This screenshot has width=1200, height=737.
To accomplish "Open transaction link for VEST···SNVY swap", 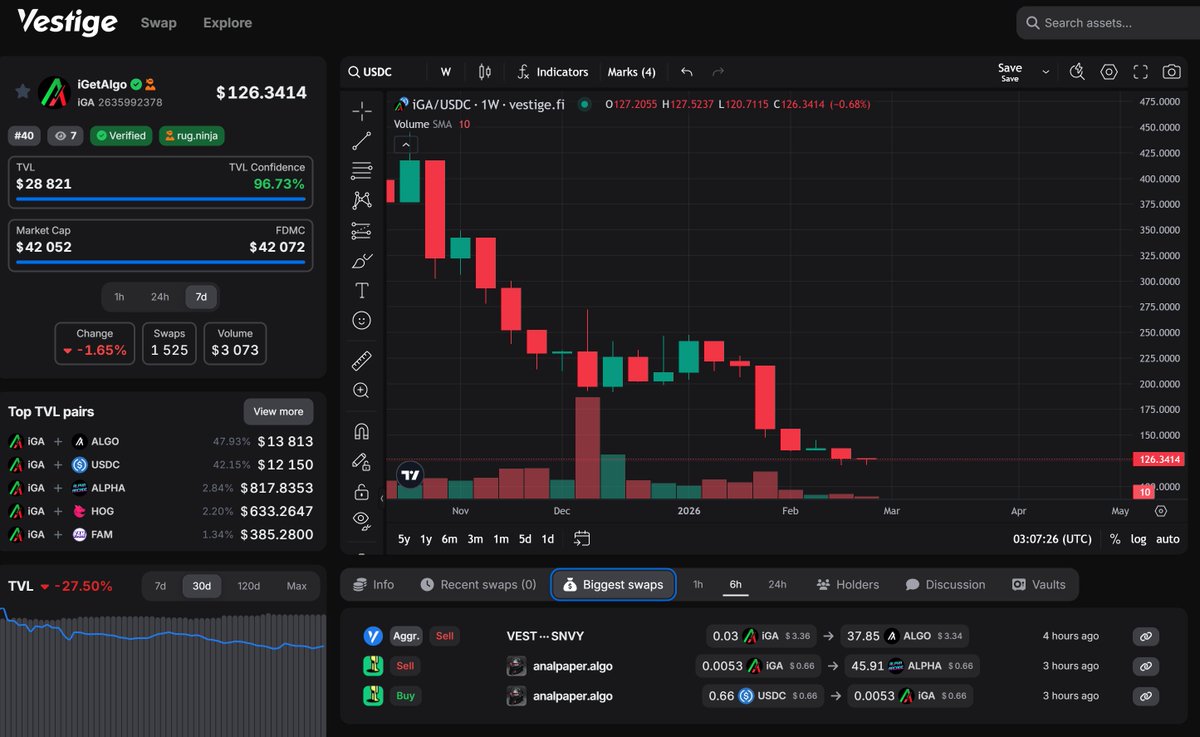I will [x=1146, y=636].
